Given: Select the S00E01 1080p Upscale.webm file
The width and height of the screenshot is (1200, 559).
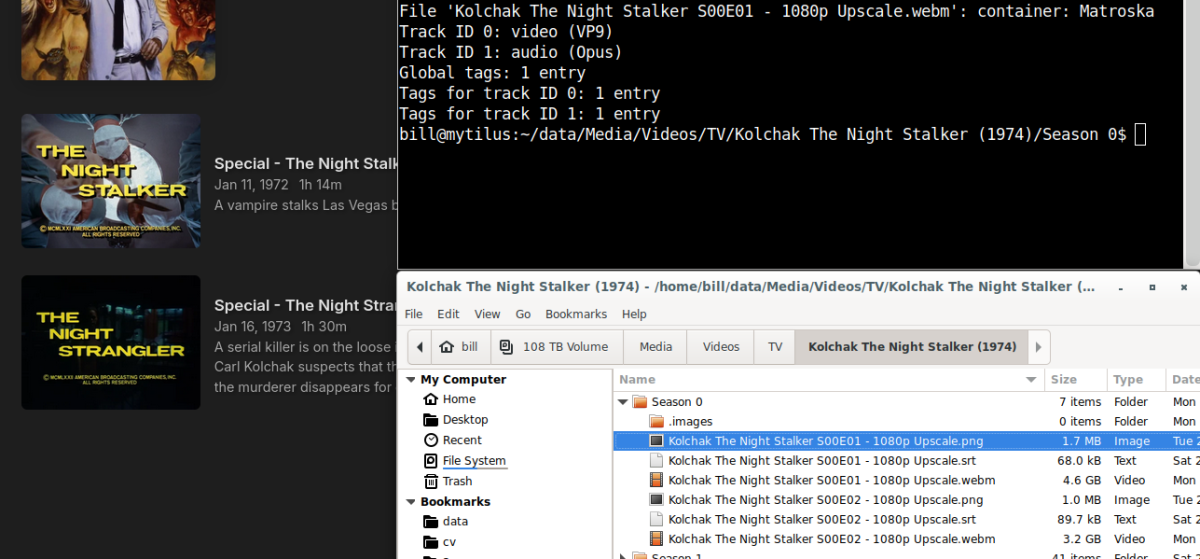Looking at the screenshot, I should 831,480.
